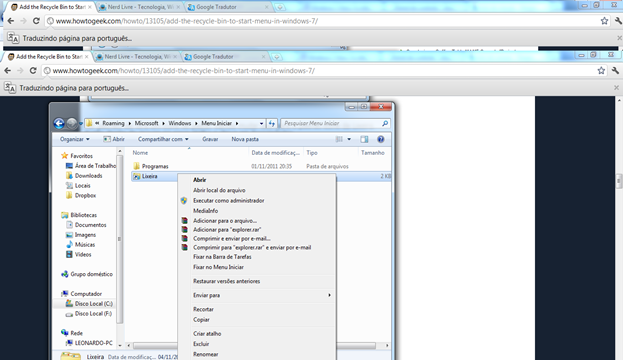Open the wrench menu in topmost Chrome toolbar
The height and width of the screenshot is (360, 623).
[x=619, y=21]
